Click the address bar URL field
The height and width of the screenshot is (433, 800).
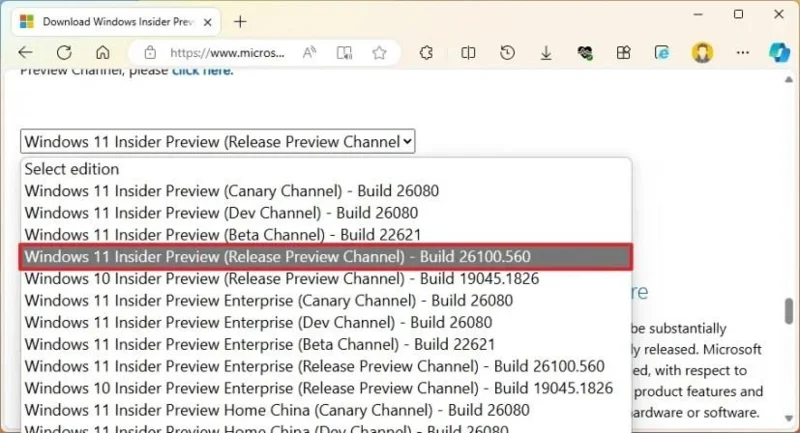click(x=227, y=53)
